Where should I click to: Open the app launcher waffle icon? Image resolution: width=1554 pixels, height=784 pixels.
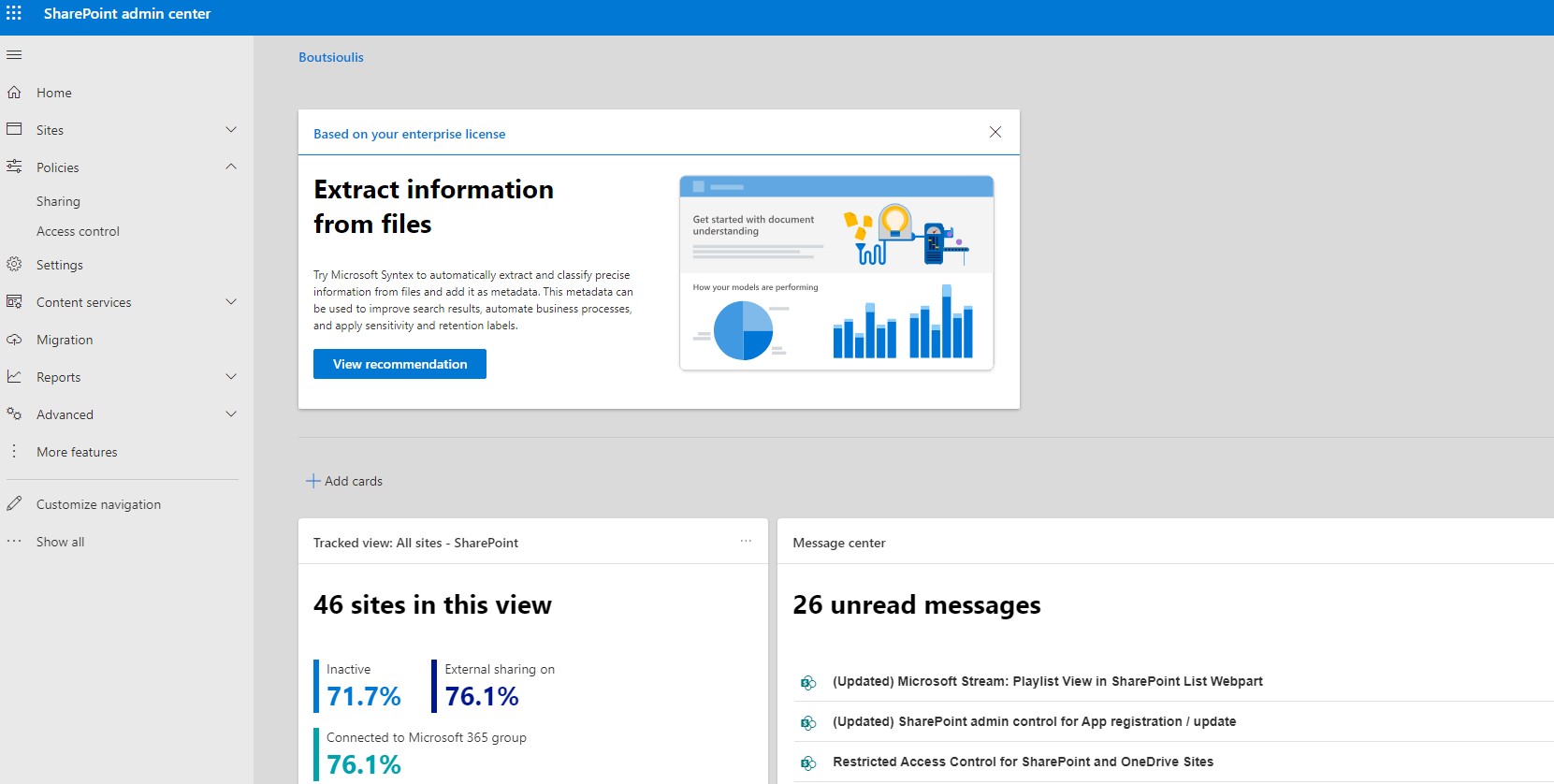[14, 14]
